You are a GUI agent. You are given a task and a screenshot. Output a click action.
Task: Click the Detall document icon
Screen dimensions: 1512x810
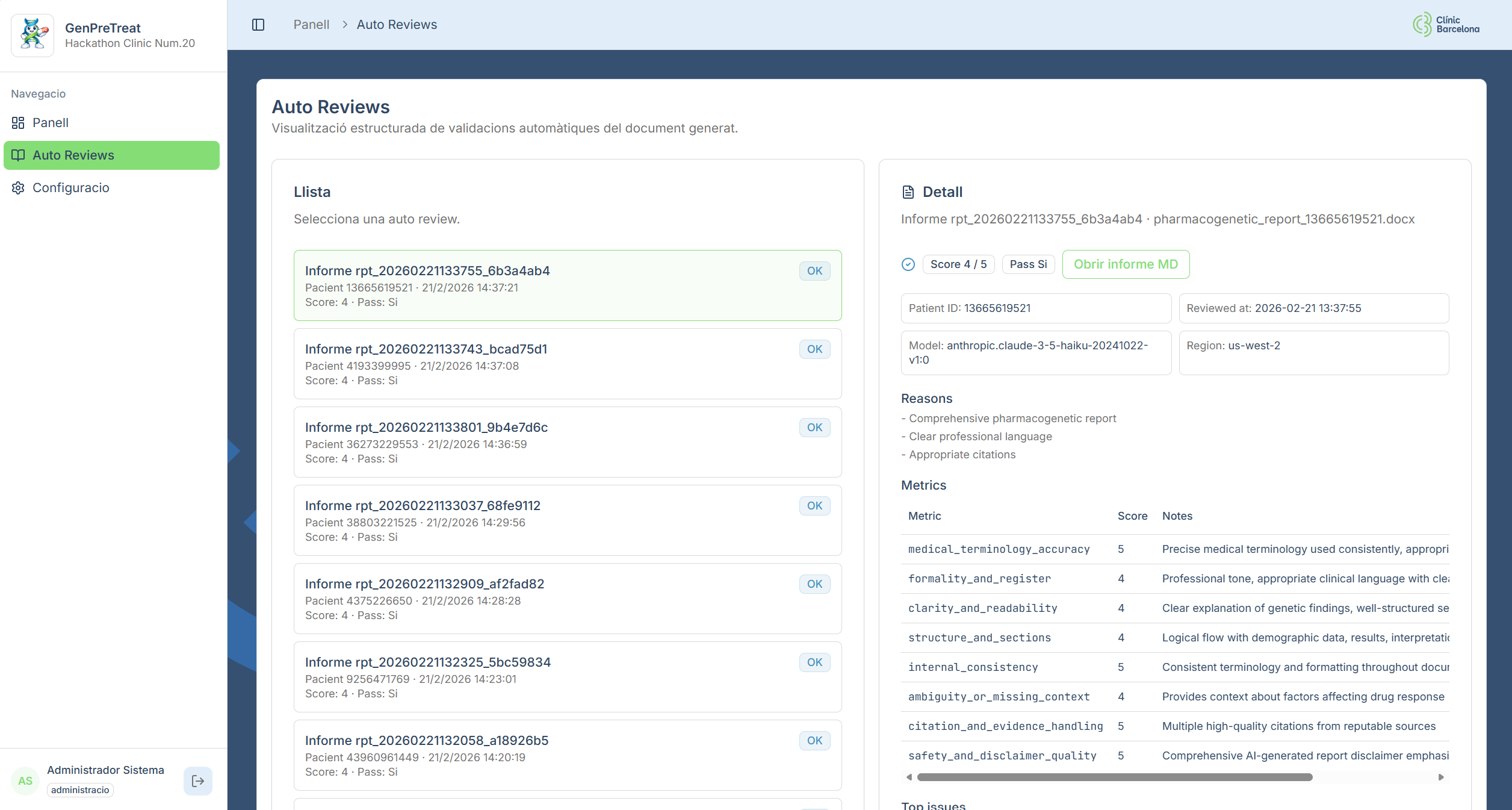[x=908, y=192]
